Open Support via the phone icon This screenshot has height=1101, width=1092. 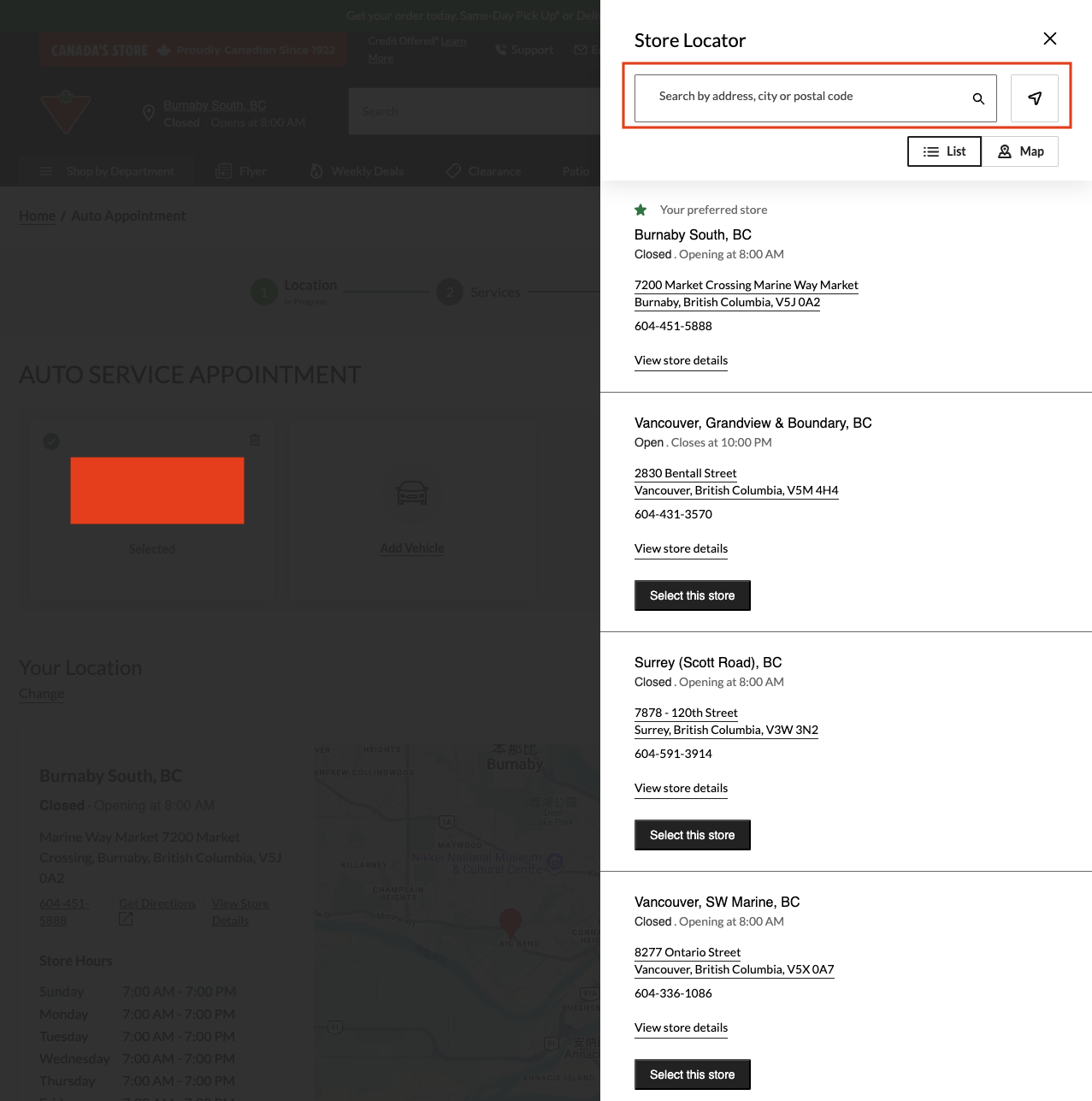(x=499, y=50)
